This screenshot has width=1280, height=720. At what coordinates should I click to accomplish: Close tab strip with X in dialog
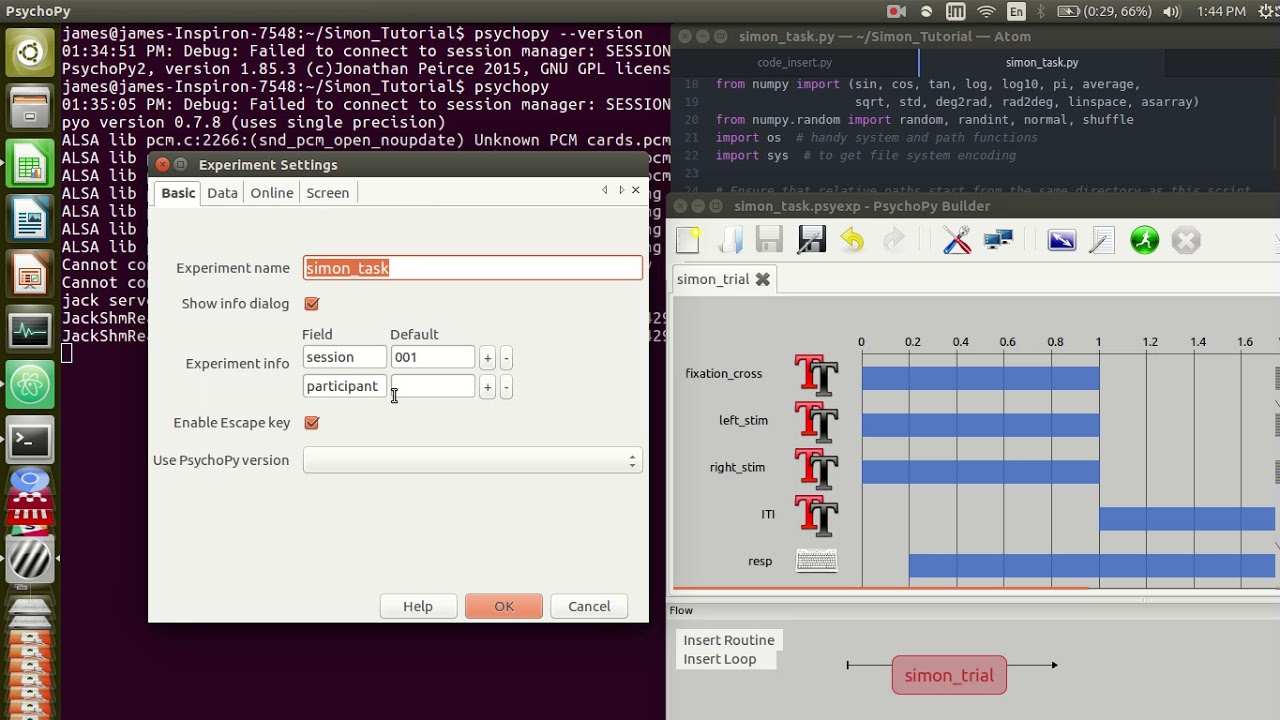click(635, 190)
